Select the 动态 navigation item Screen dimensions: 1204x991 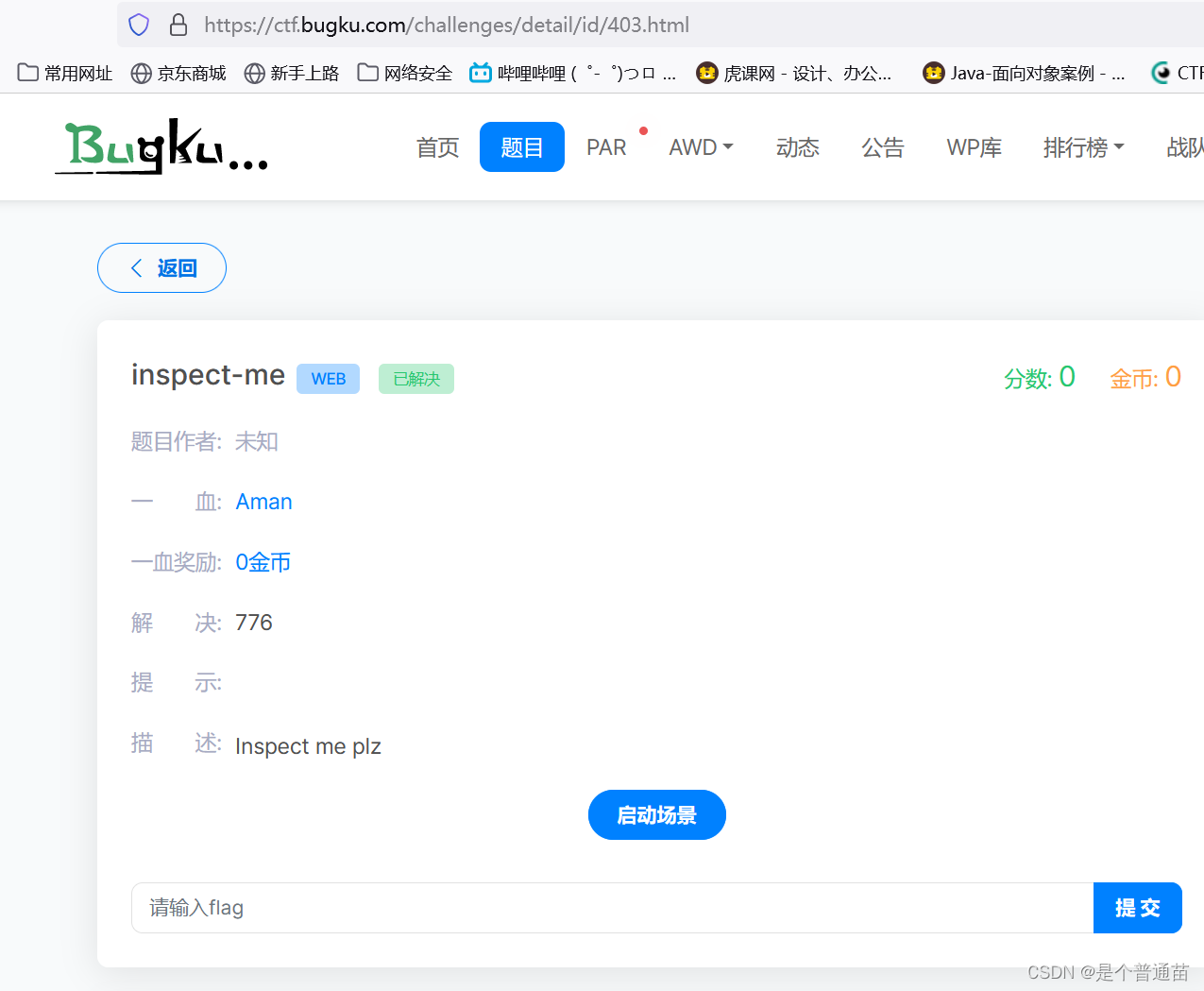click(797, 146)
